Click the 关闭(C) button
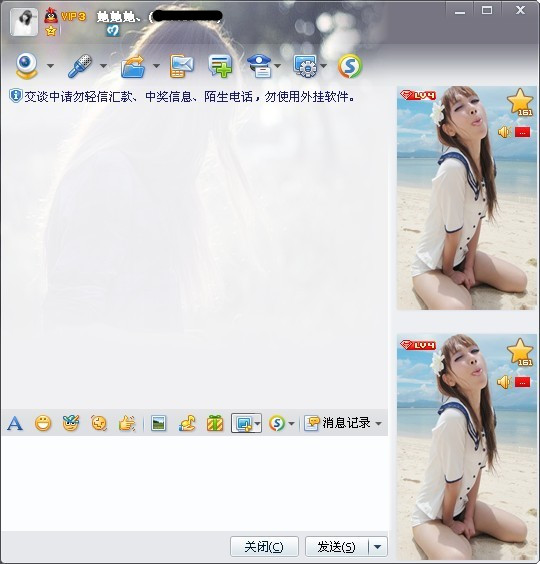The image size is (540, 564). [264, 547]
